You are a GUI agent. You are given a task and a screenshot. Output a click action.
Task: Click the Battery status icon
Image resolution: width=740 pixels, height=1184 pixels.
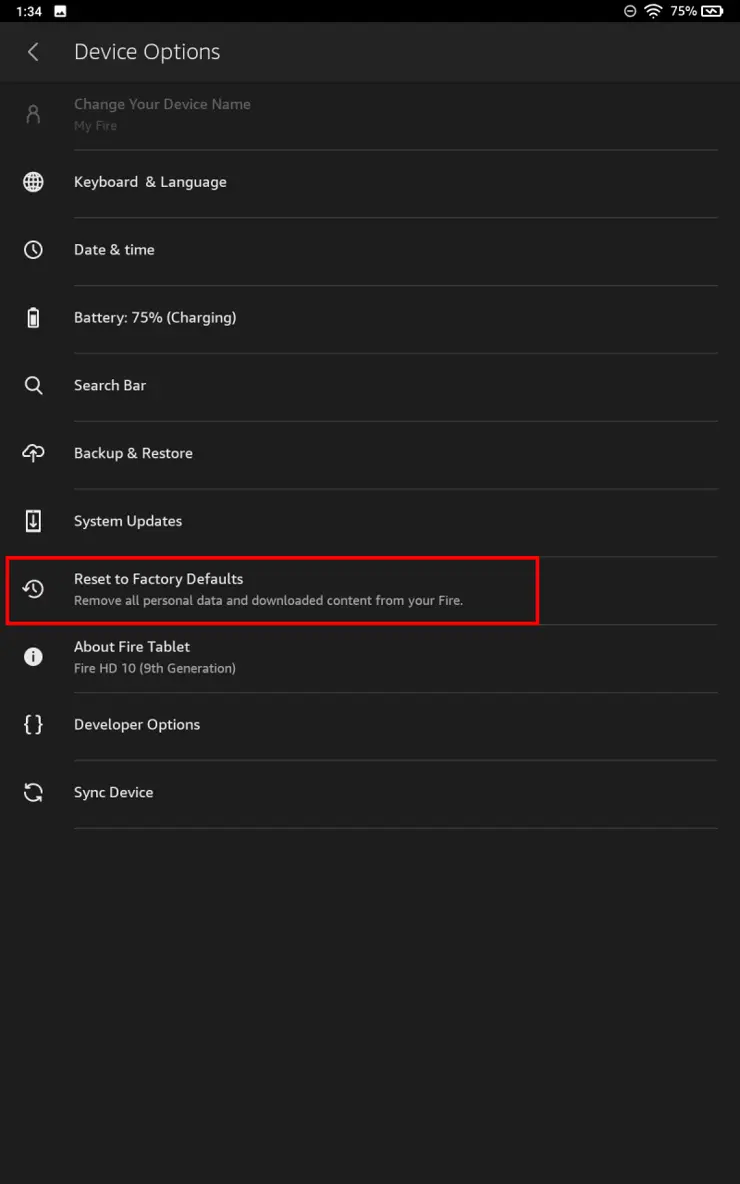click(33, 317)
